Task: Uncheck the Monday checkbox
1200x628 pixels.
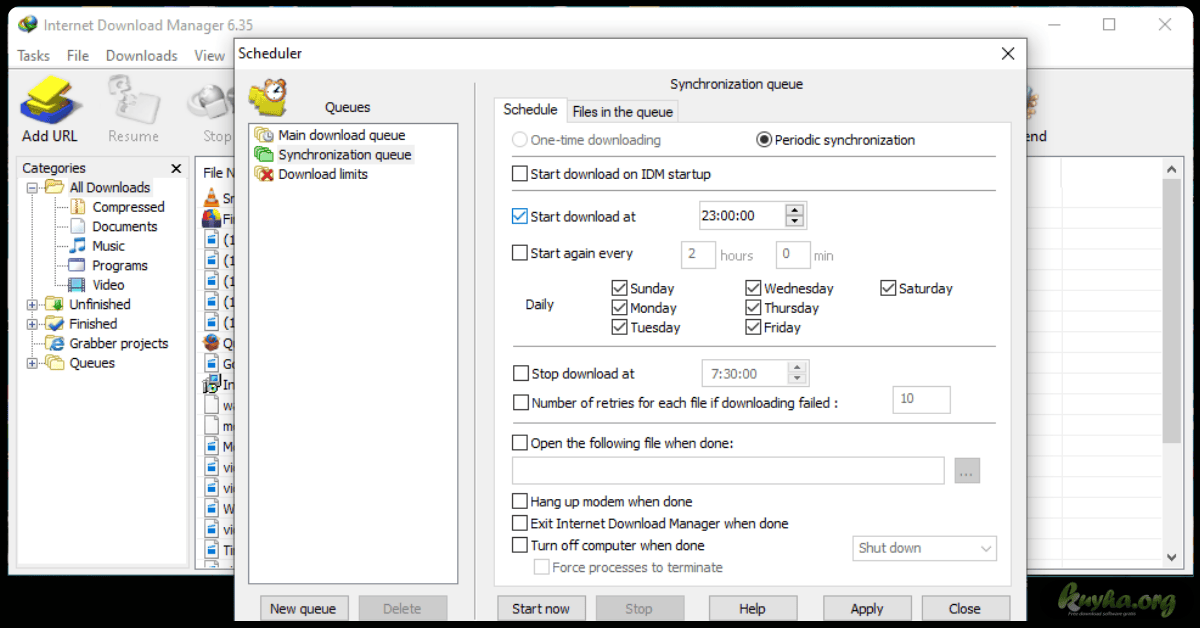Action: pyautogui.click(x=619, y=308)
